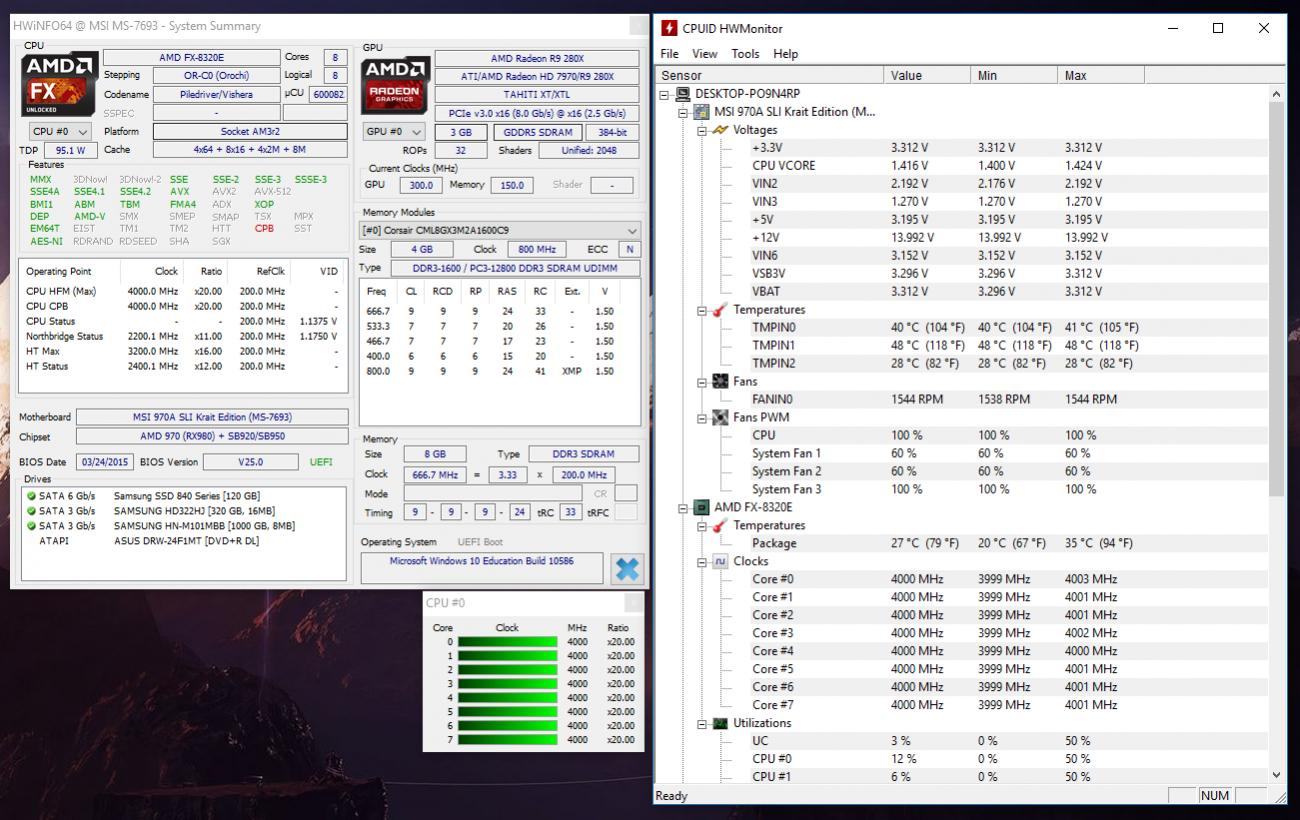Click the DESKTOP-PO9N4RP computer icon
Screen dimensions: 1300x820
coord(683,94)
